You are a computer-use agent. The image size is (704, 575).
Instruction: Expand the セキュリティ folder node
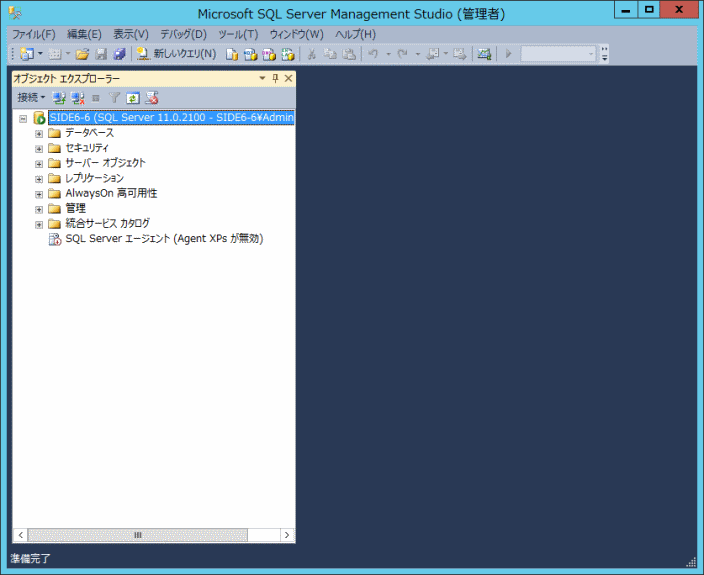point(39,148)
